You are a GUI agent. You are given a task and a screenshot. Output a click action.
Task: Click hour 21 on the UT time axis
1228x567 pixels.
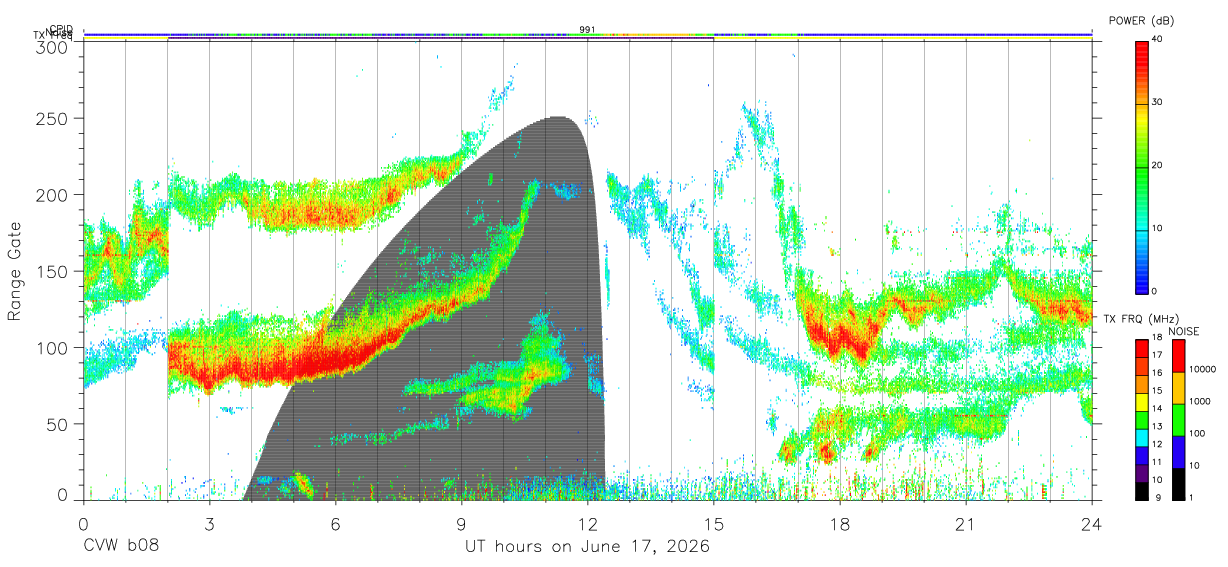tap(966, 523)
